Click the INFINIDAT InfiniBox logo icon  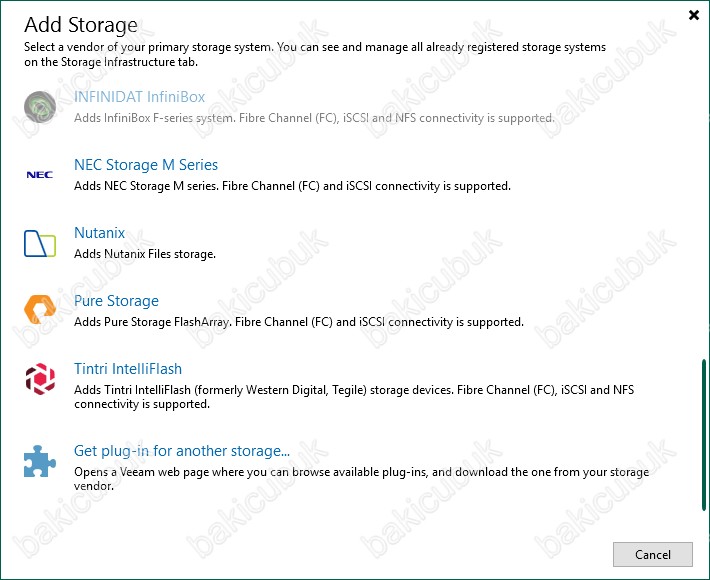[40, 107]
